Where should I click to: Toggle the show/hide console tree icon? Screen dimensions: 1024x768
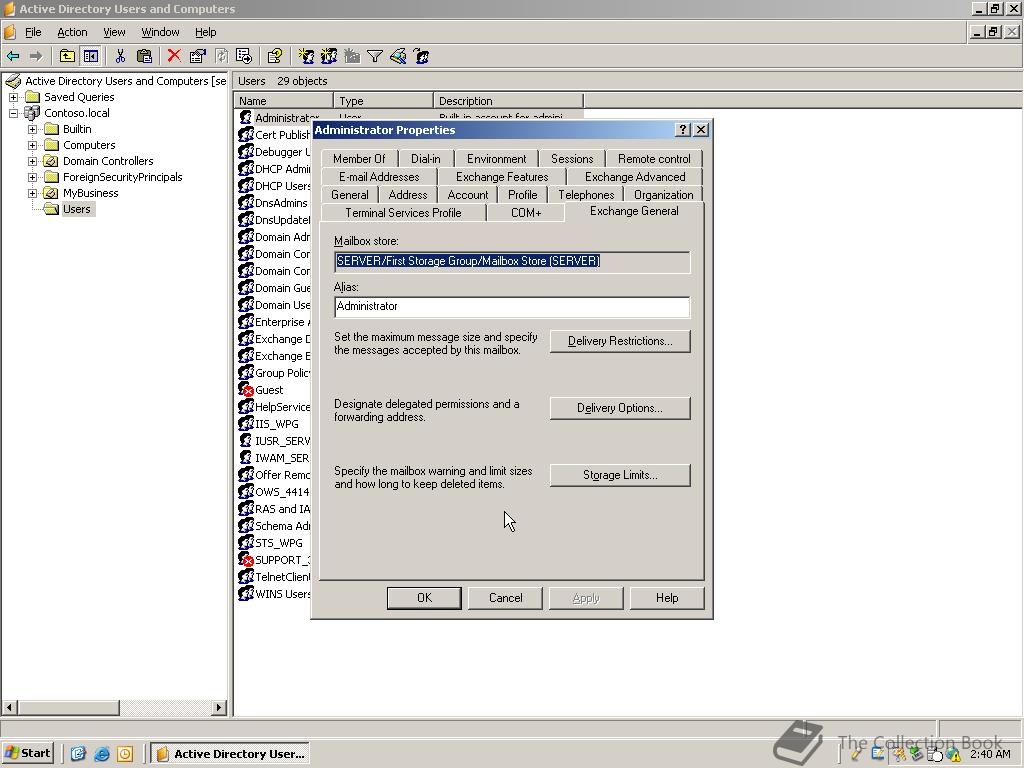point(90,56)
